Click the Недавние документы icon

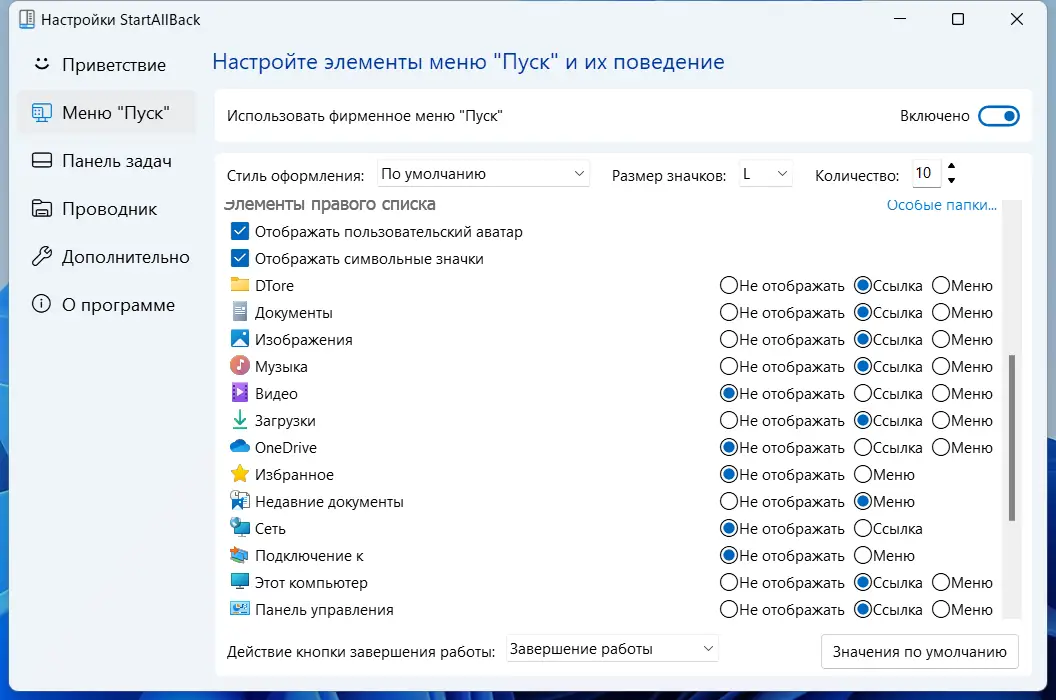point(240,501)
